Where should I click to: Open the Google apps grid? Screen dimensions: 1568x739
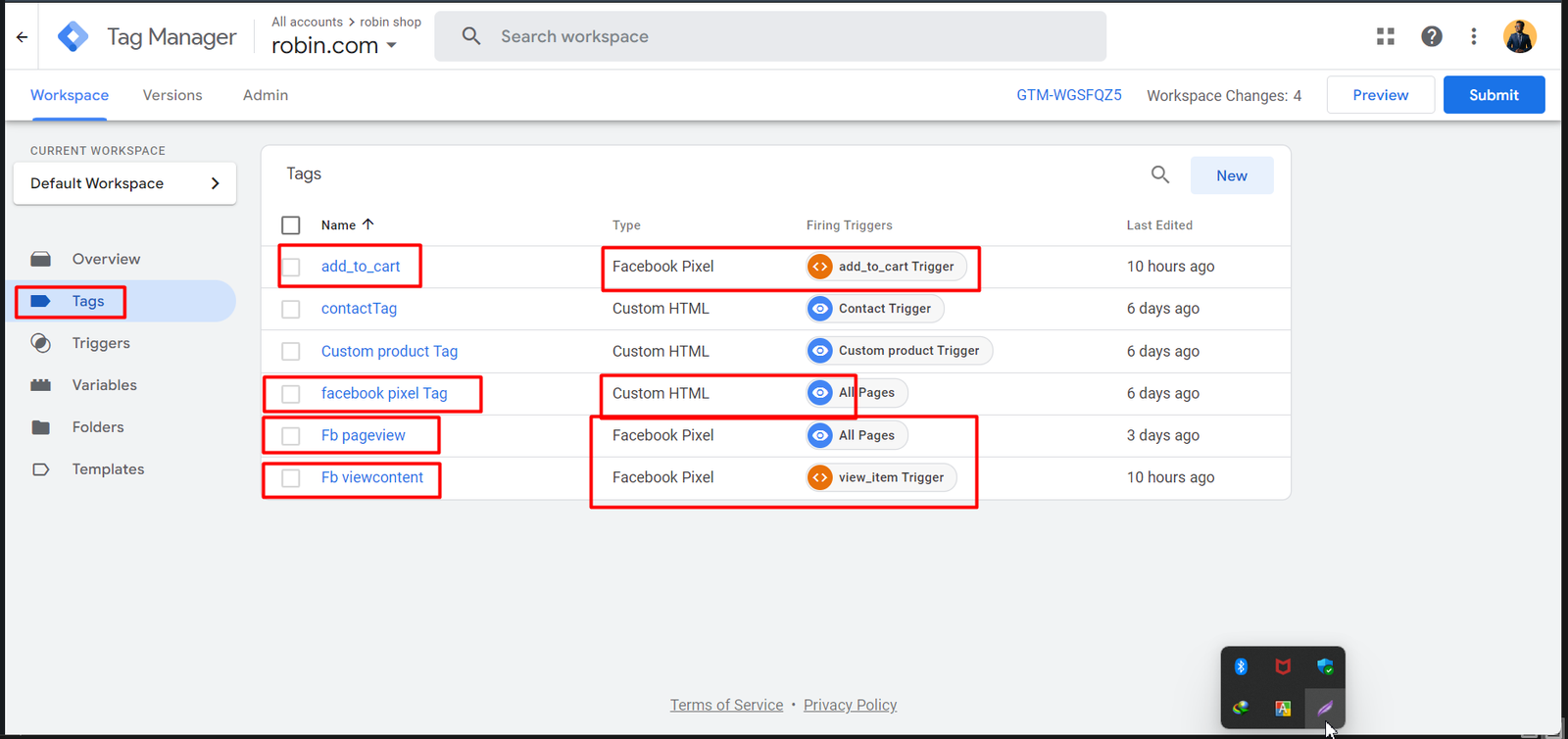(x=1386, y=36)
